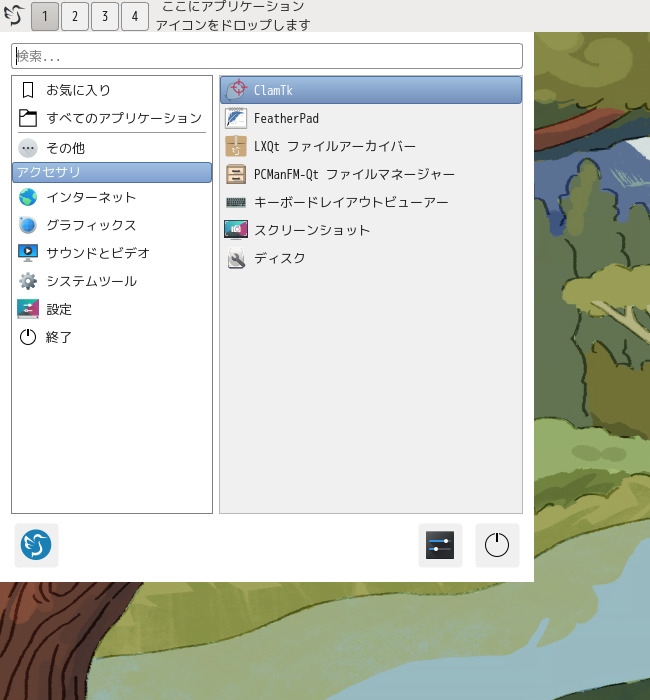This screenshot has height=700, width=650.
Task: Open LXQt ファイルアーカイバー archive icon
Action: (x=236, y=146)
